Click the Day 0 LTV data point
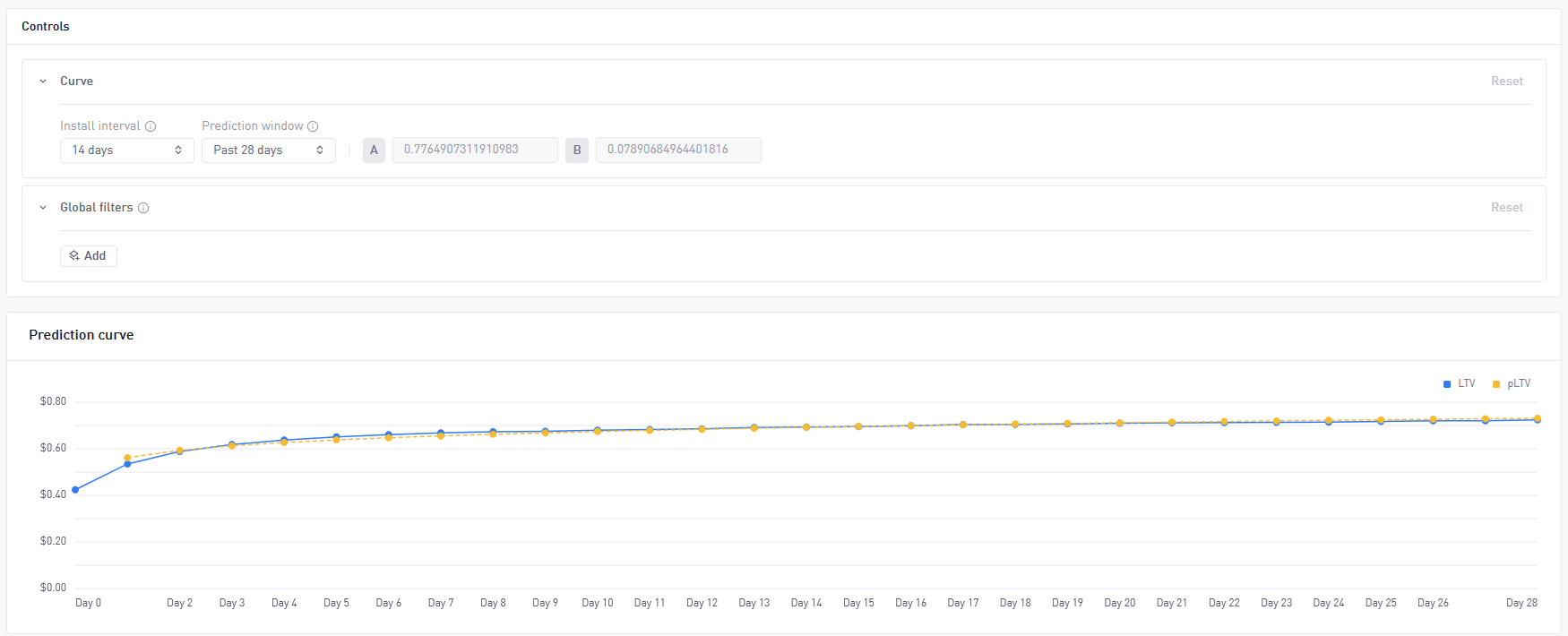 (75, 490)
